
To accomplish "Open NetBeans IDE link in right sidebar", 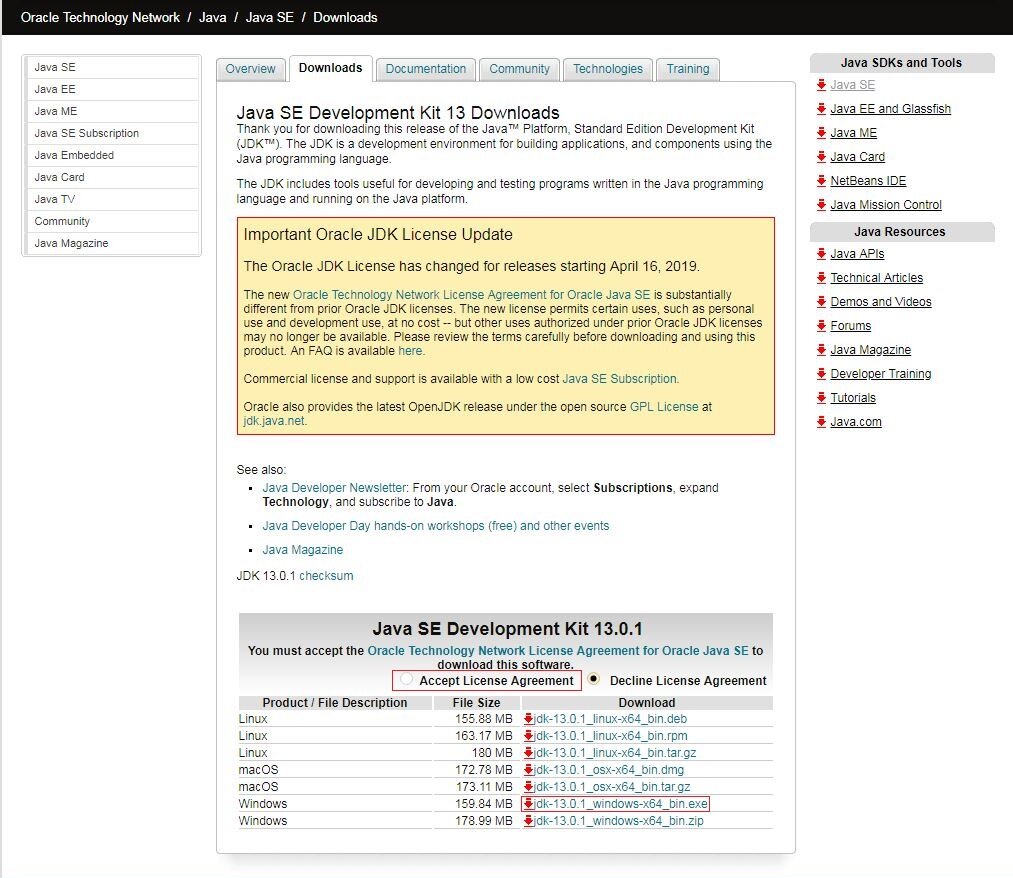I will pos(868,180).
